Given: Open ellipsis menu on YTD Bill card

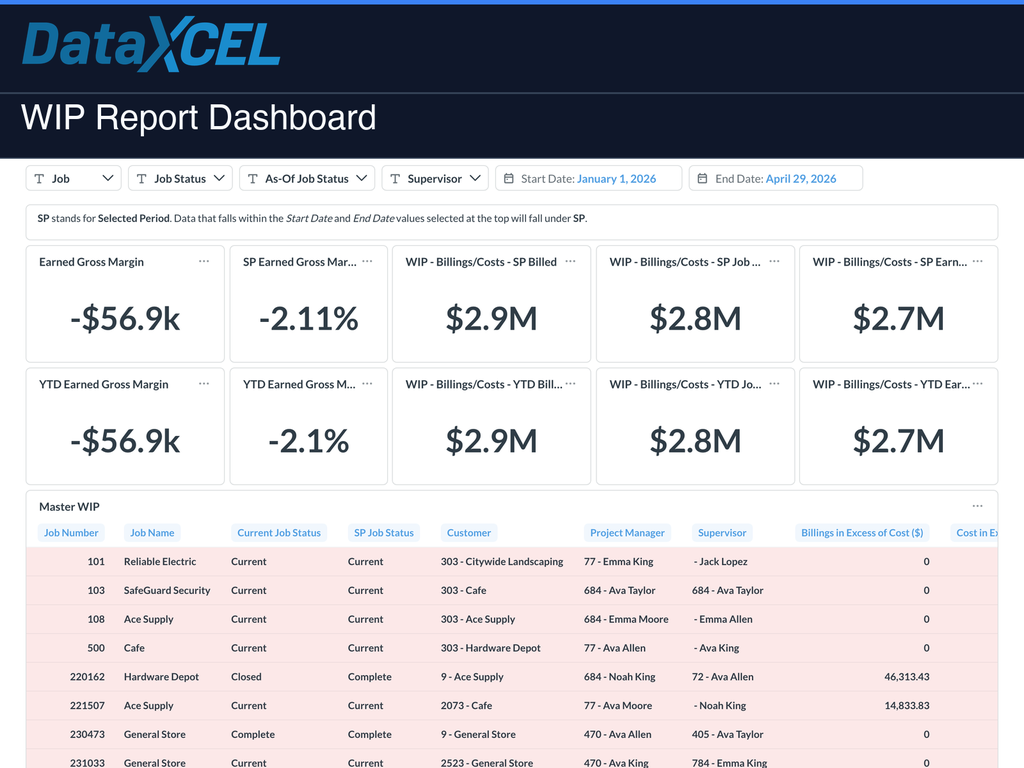Looking at the screenshot, I should pos(570,384).
